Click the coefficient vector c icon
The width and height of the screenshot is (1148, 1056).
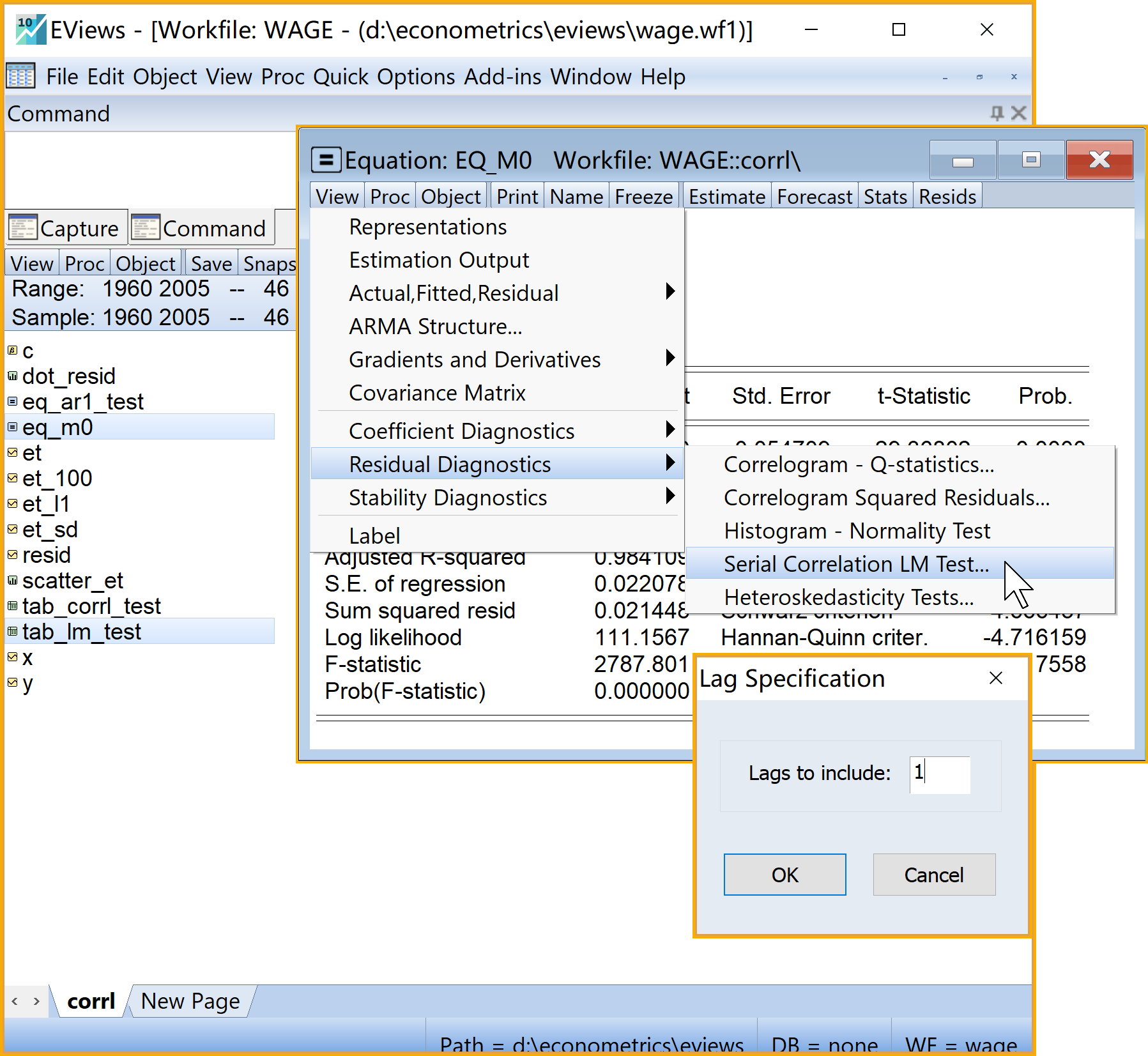pos(12,350)
